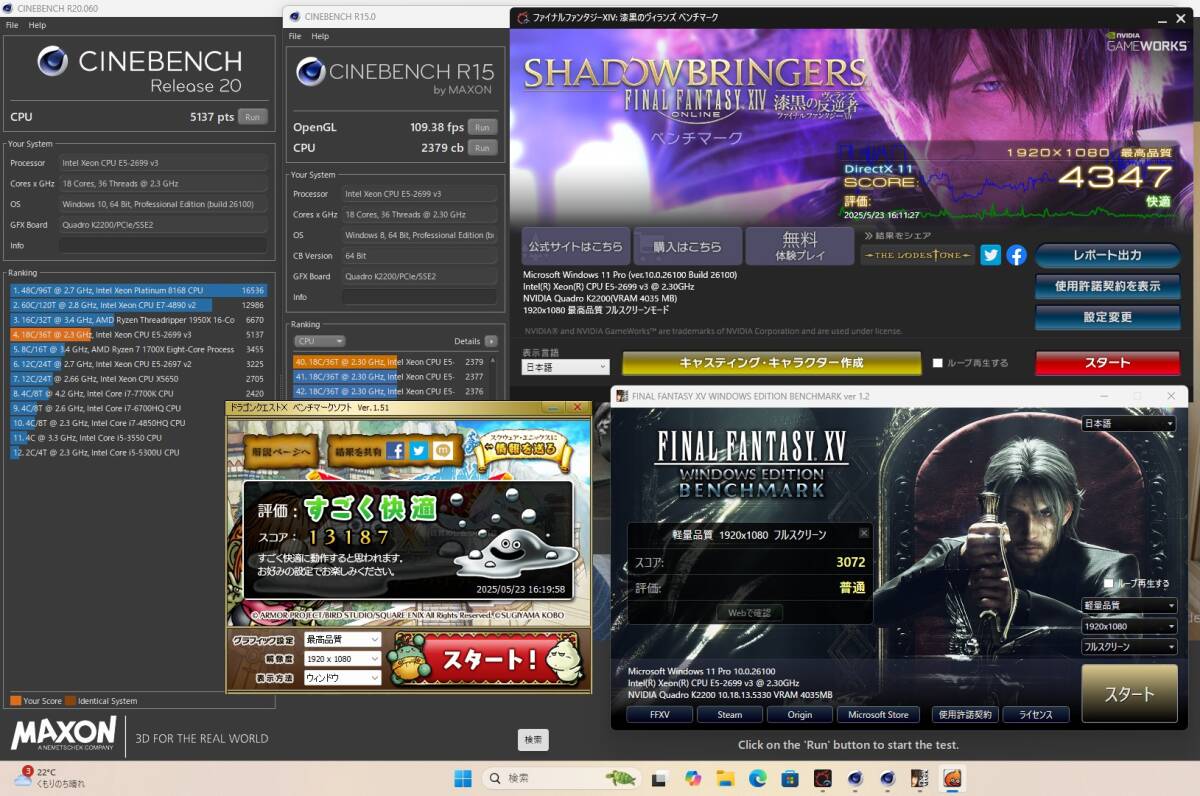Image resolution: width=1200 pixels, height=796 pixels.
Task: Show the FFXV 使用許諾契約 license agreement
Action: (966, 715)
